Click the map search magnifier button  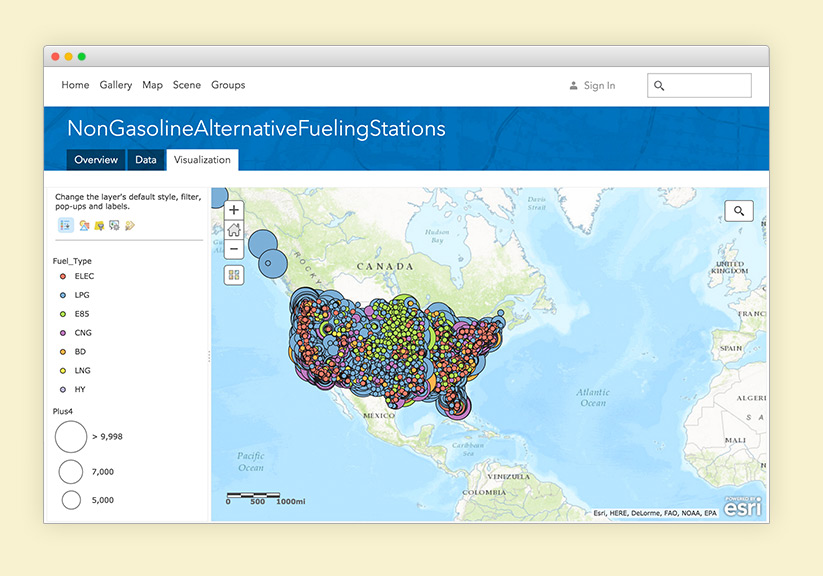[x=739, y=211]
